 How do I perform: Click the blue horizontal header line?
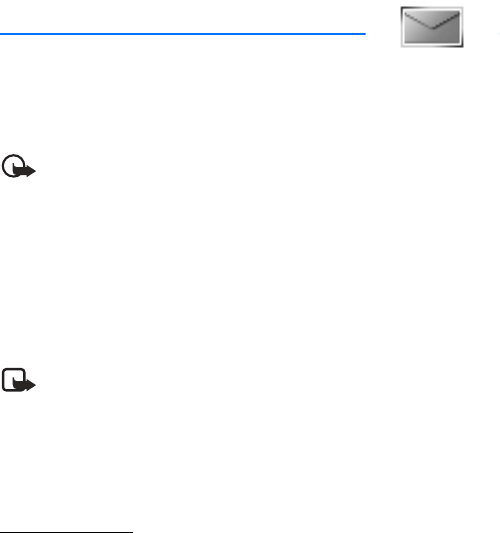click(x=183, y=34)
